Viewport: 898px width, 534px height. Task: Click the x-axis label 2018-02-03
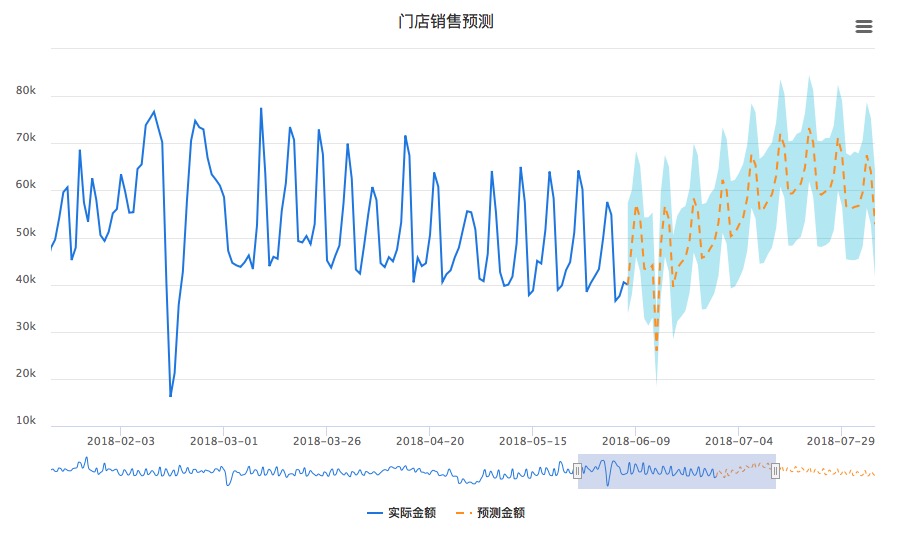(x=121, y=441)
